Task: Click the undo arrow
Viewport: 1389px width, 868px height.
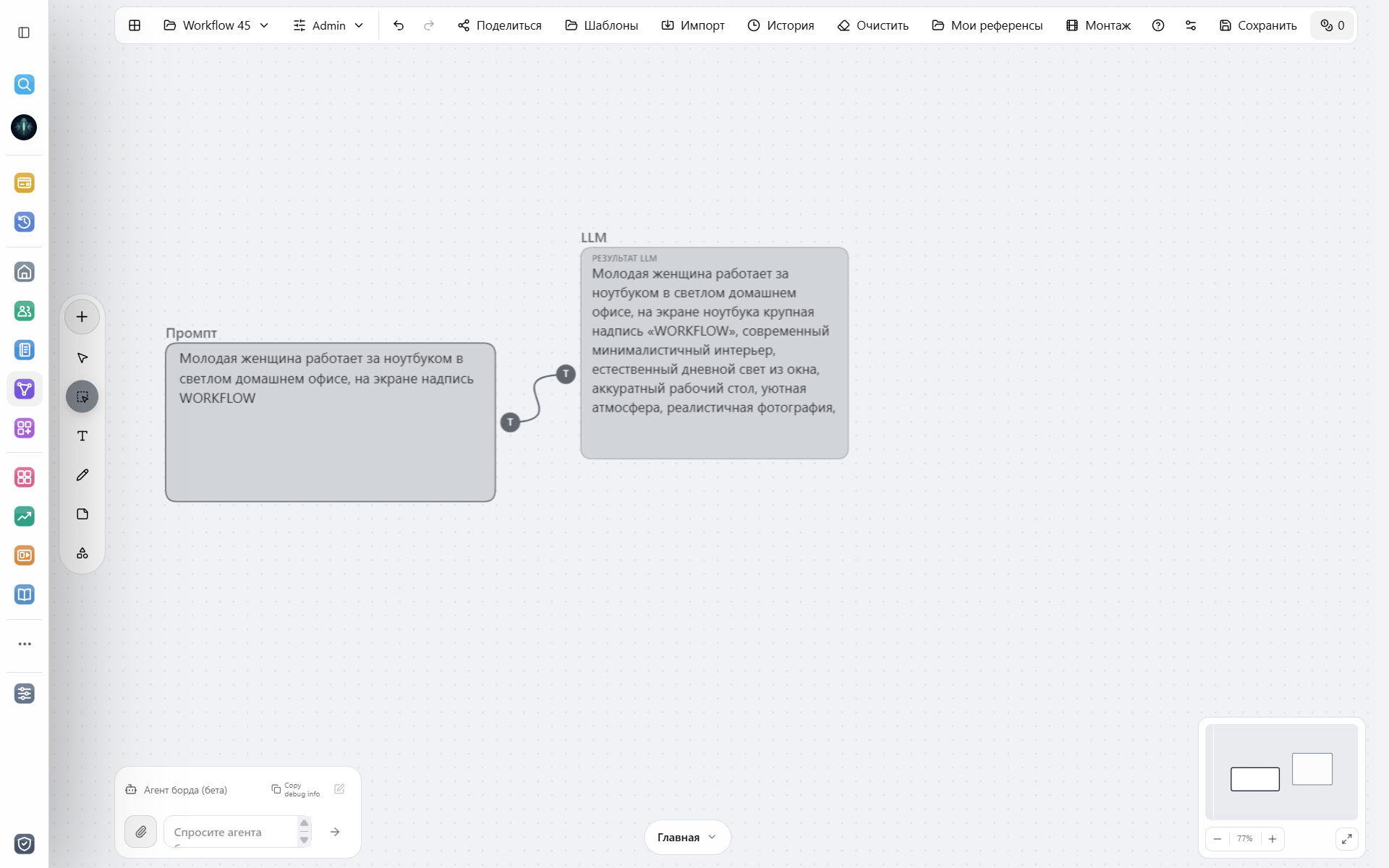Action: pyautogui.click(x=399, y=25)
